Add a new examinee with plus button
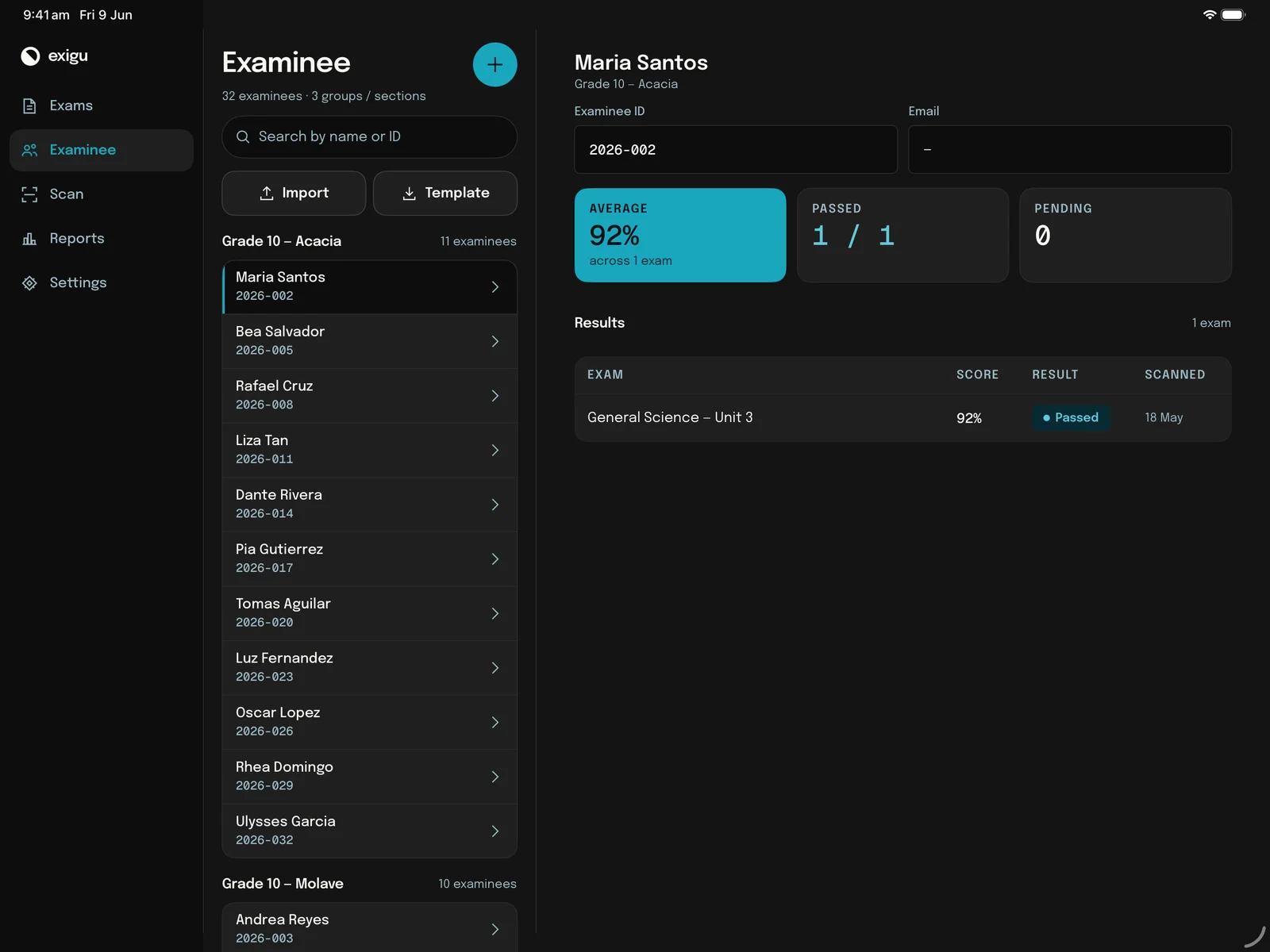The width and height of the screenshot is (1270, 952). point(495,64)
